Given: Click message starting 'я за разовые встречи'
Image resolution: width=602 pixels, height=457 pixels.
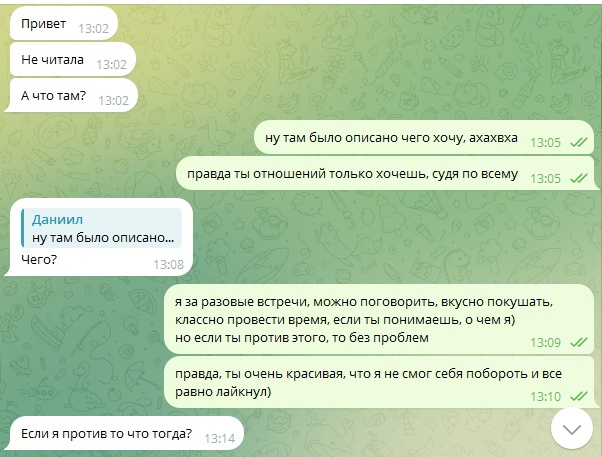Looking at the screenshot, I should [x=379, y=320].
